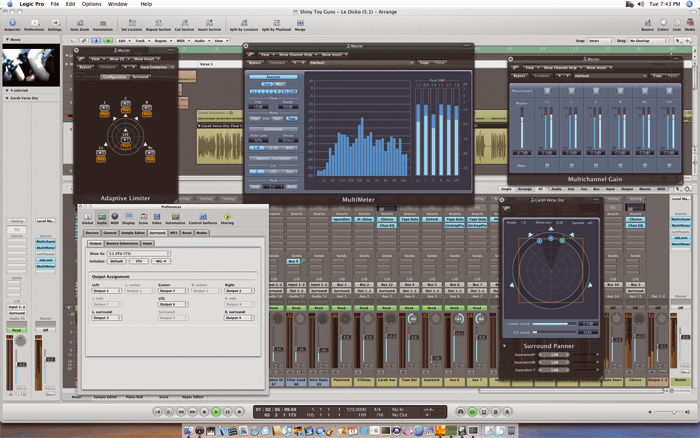Open the MultiMeter settings preset dropdown

click(361, 63)
